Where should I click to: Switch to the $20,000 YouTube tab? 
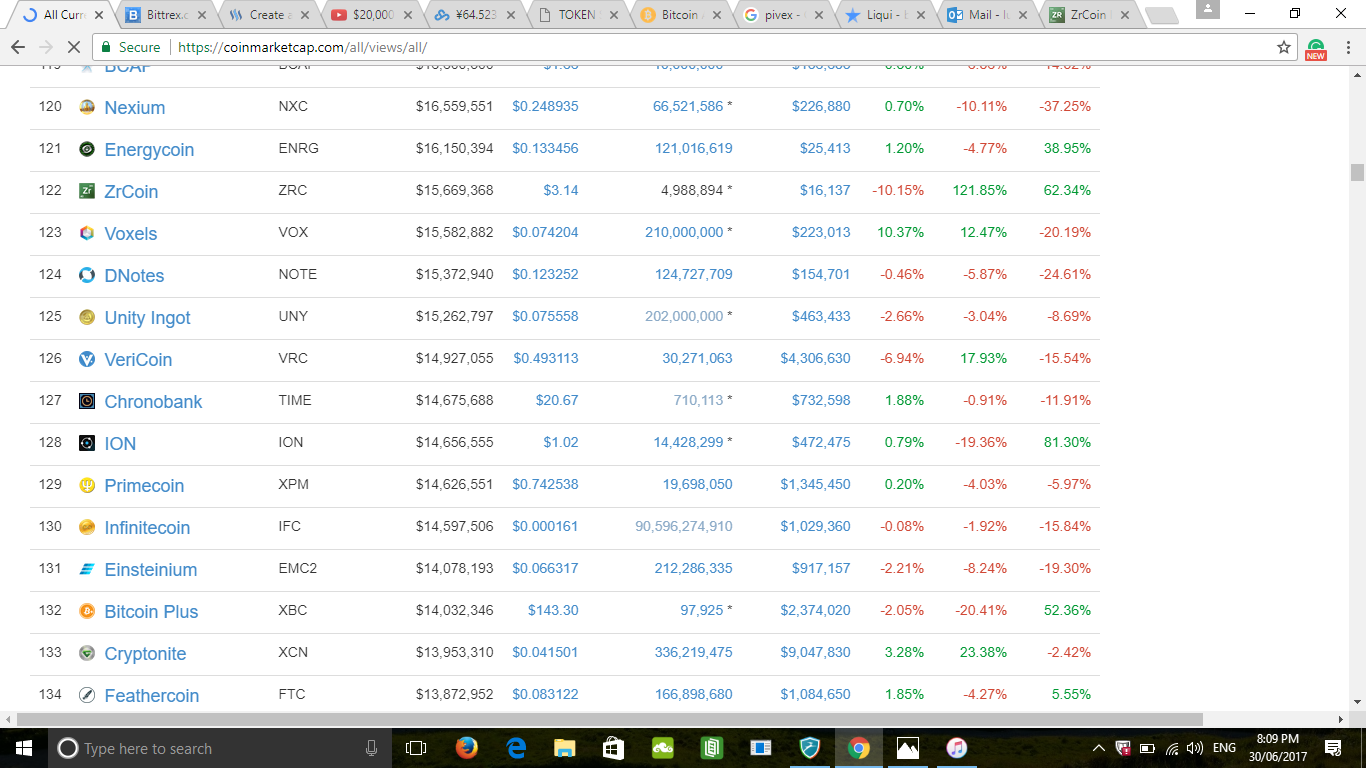point(372,15)
